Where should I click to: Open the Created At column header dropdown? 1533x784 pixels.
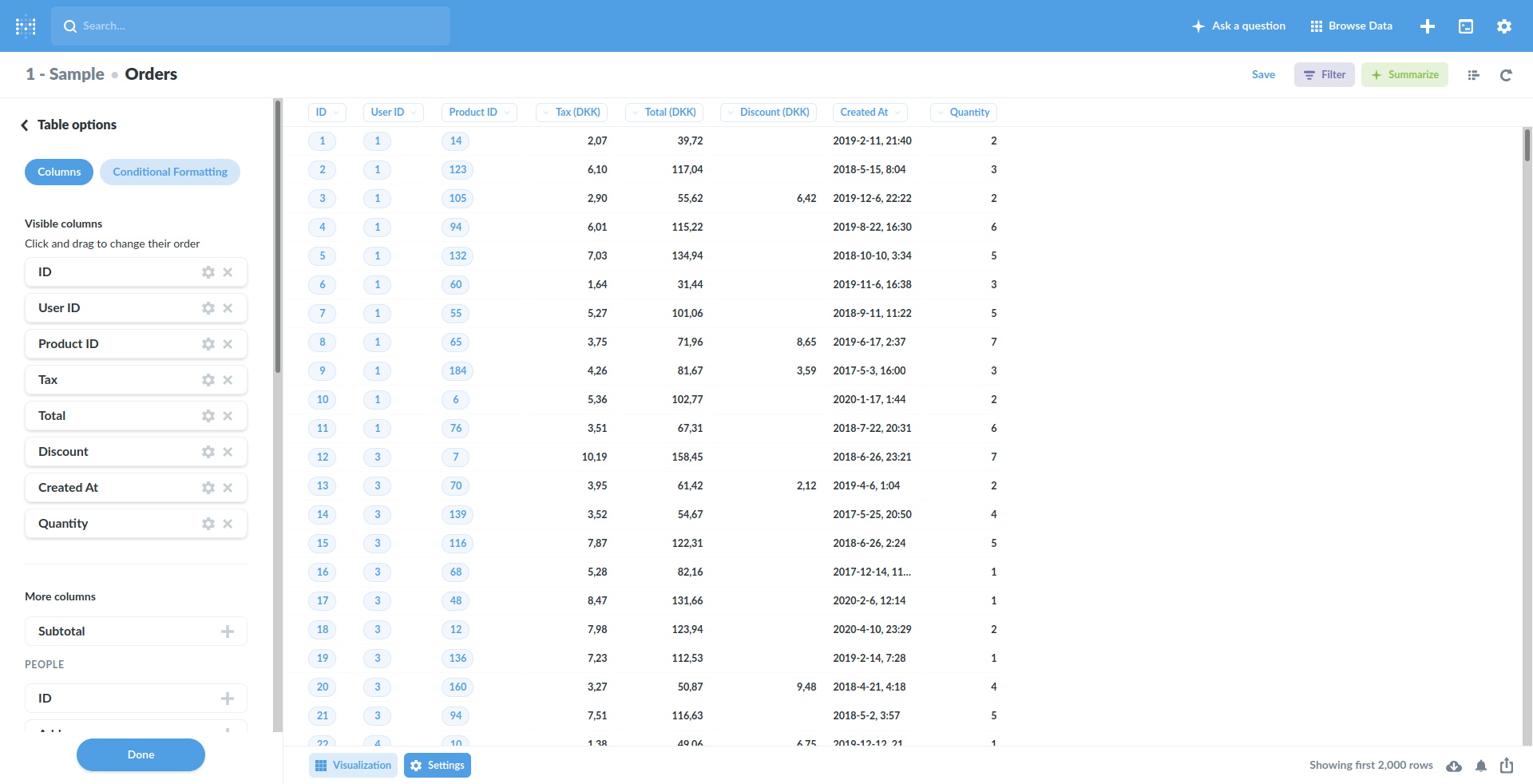point(897,112)
